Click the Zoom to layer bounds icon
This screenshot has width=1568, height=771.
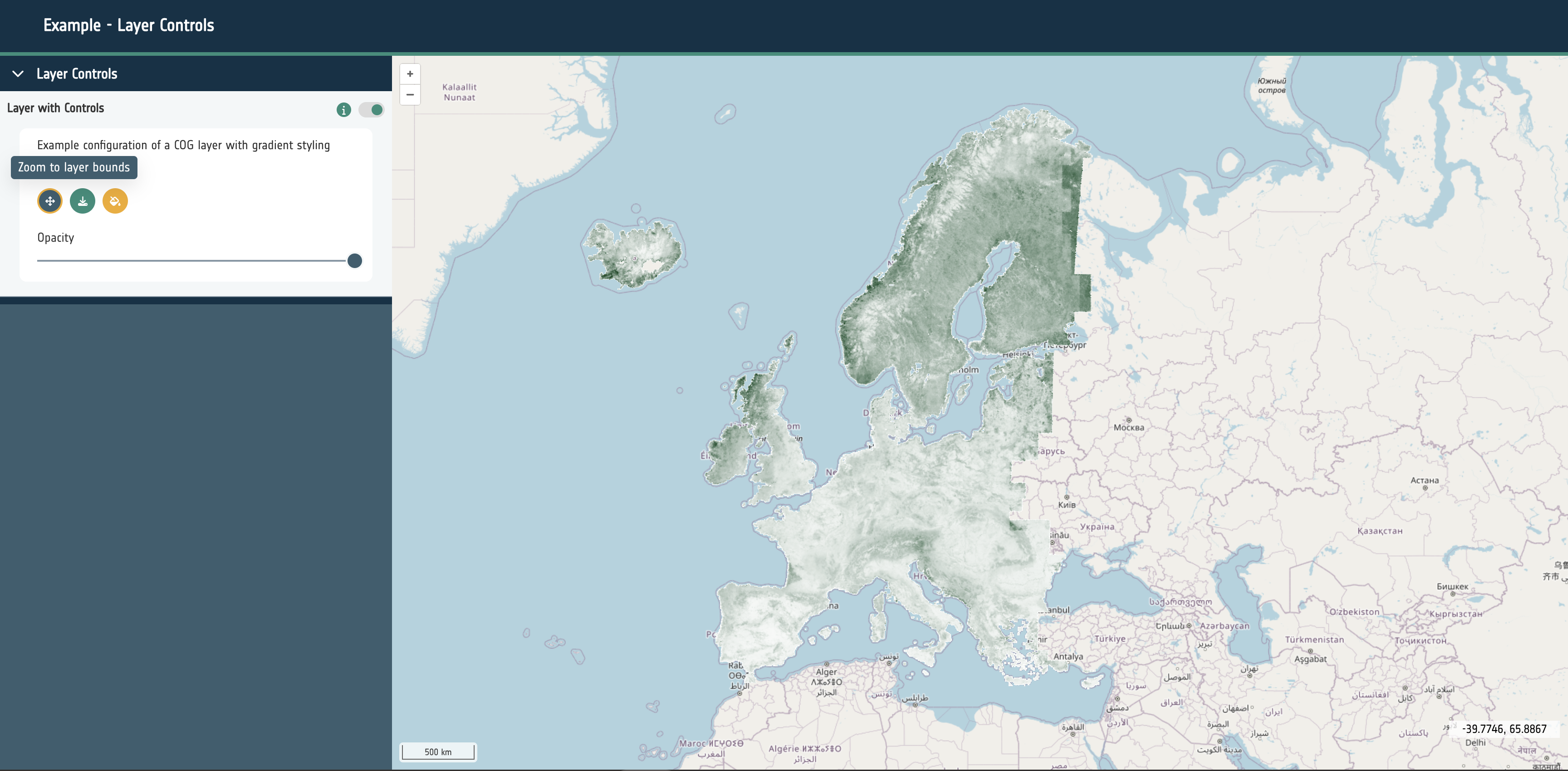tap(50, 201)
